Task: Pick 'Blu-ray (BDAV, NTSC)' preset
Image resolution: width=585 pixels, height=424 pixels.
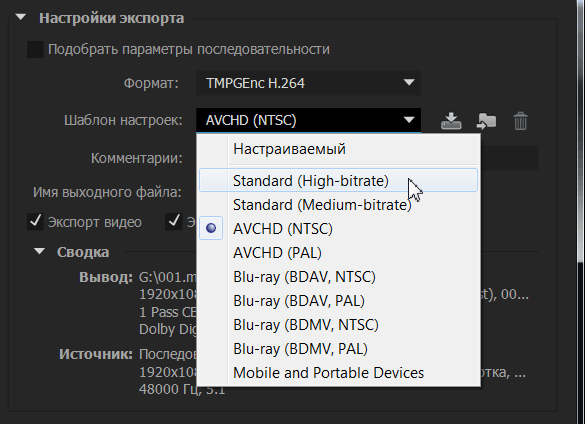Action: [x=338, y=277]
